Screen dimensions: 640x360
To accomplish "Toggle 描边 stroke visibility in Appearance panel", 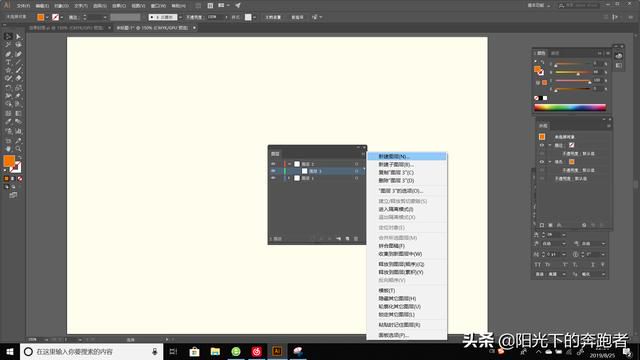I will tap(542, 145).
